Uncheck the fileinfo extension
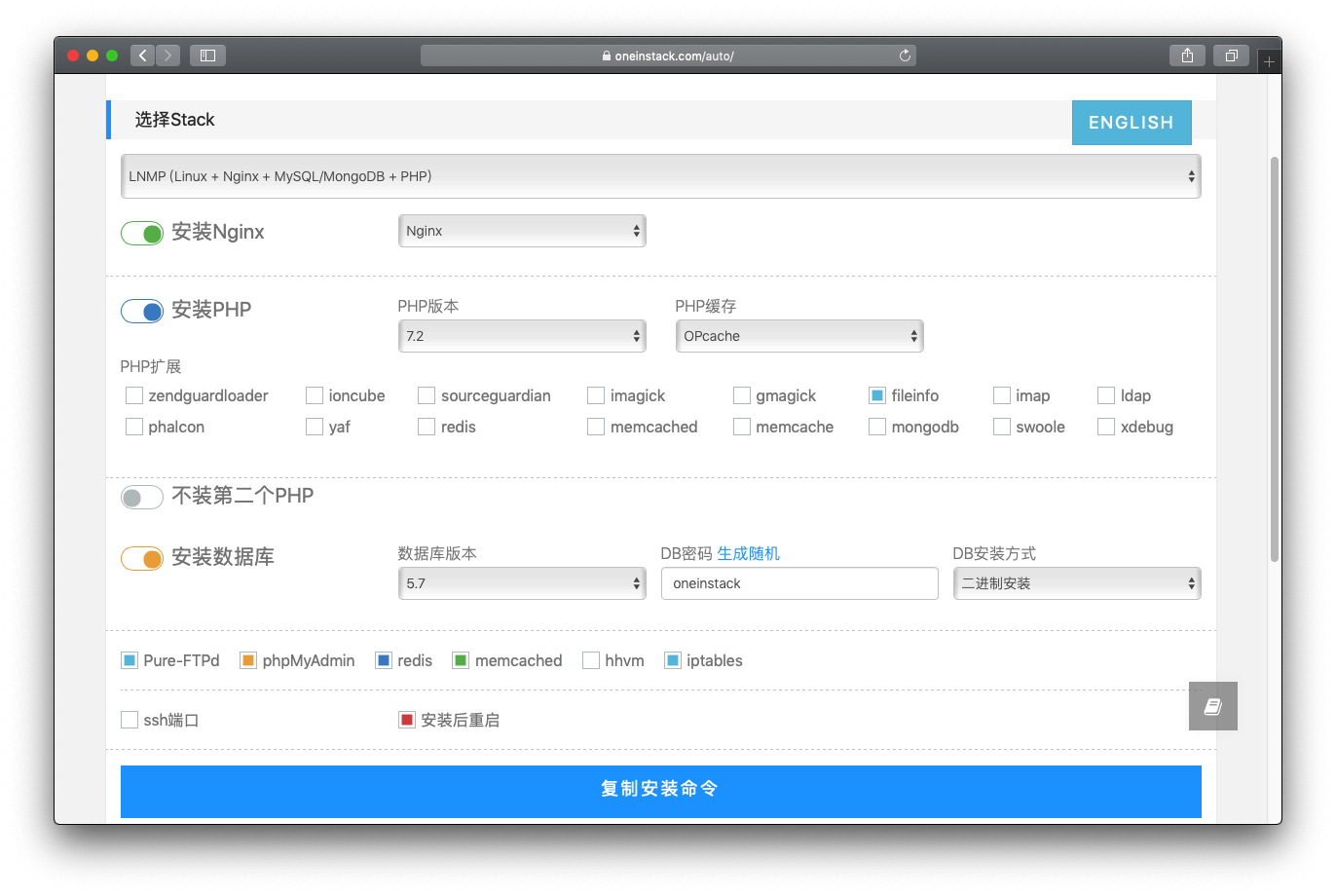 [876, 395]
